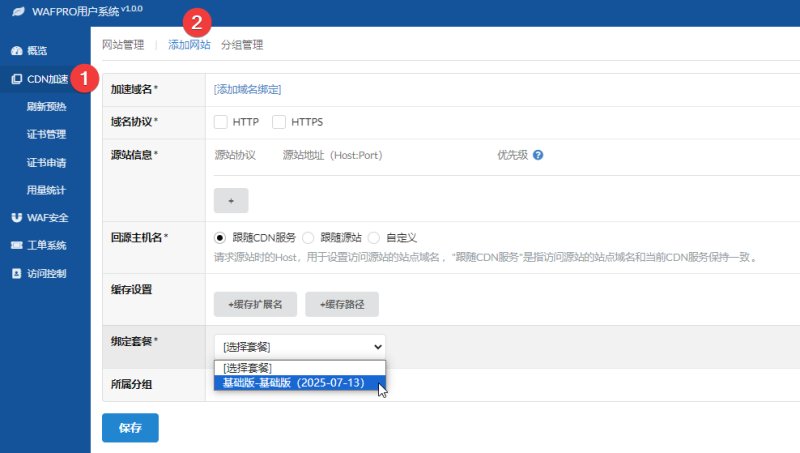Viewport: 800px width, 453px height.
Task: Click the WAFPRO leaf logo icon
Action: tap(18, 11)
